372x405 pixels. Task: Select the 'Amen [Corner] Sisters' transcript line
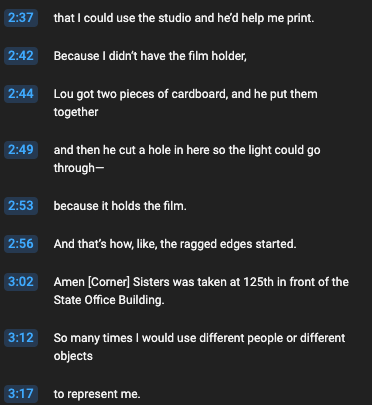click(x=201, y=291)
